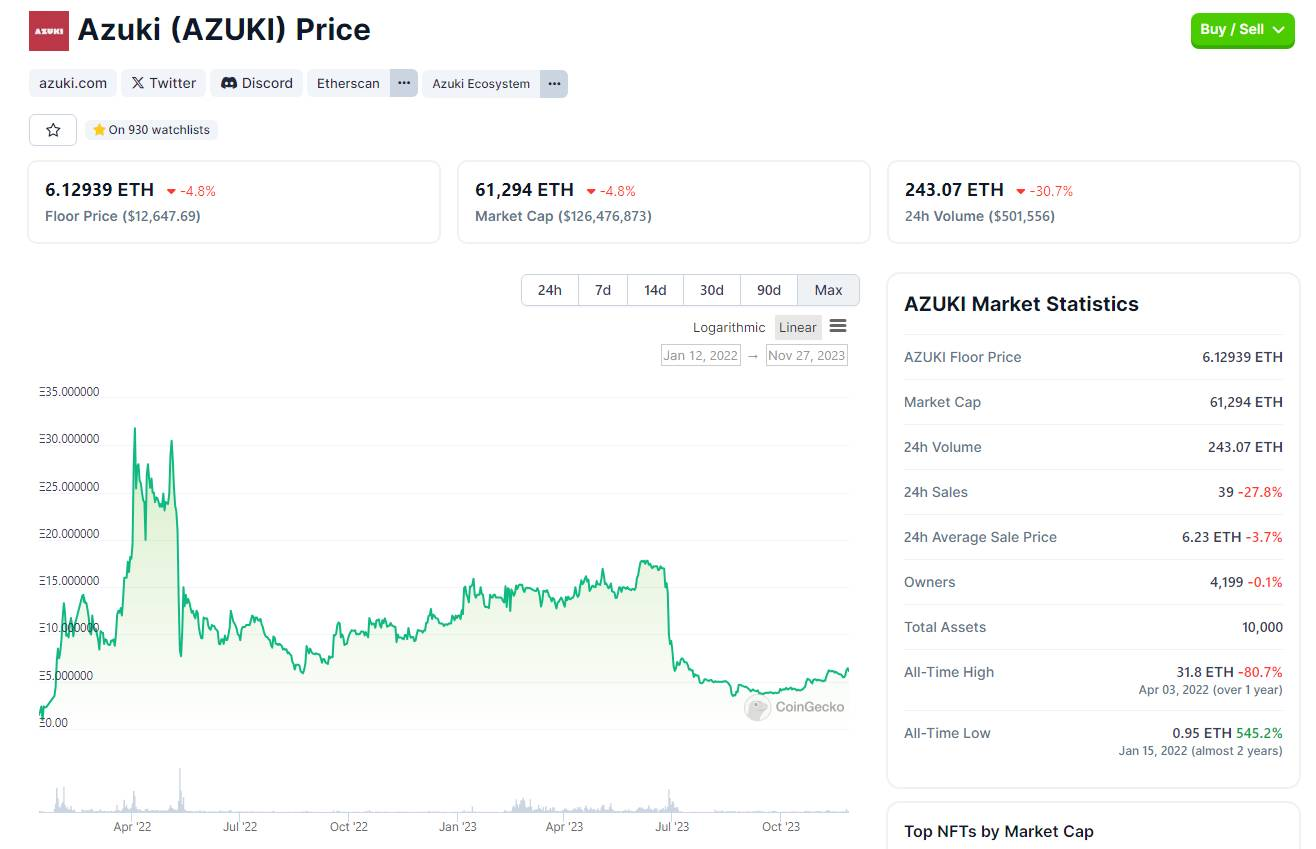Click the red Azuki logo icon
1316x849 pixels.
[49, 31]
